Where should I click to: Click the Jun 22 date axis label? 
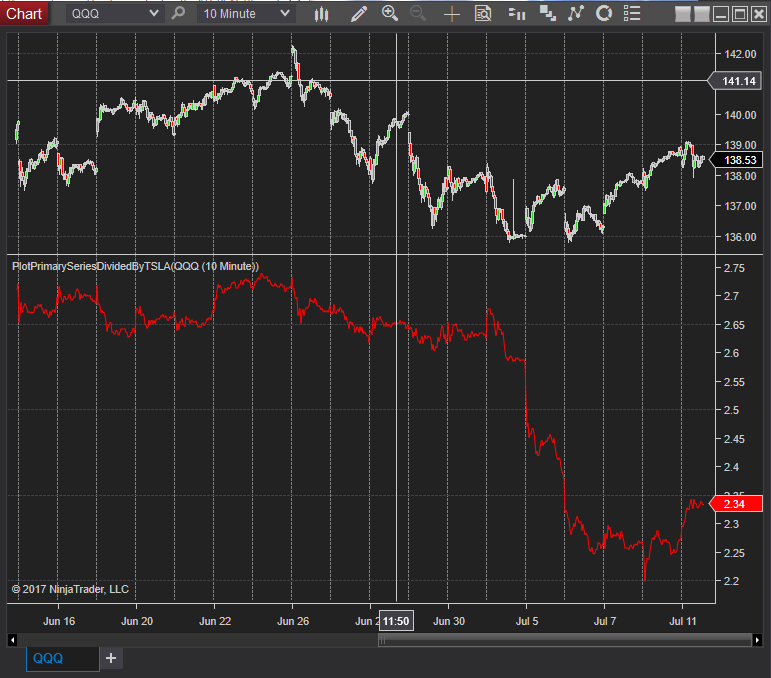(x=215, y=621)
